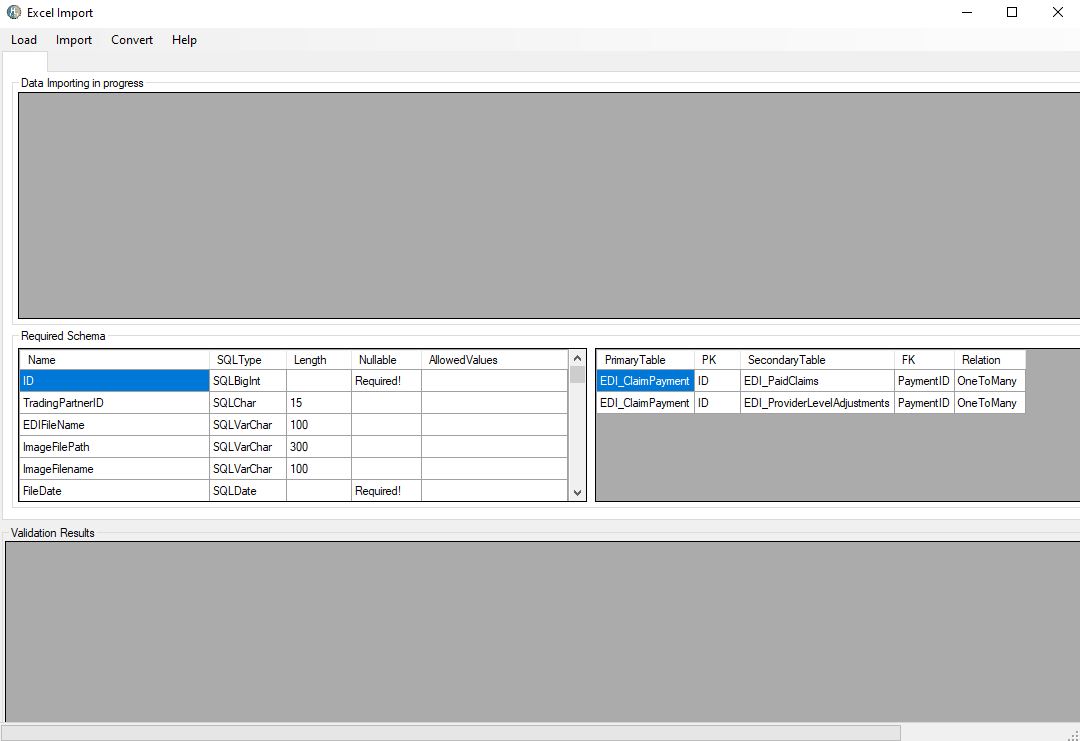Viewport: 1080px width, 741px height.
Task: Sort by the PrimaryTable column header
Action: pyautogui.click(x=645, y=359)
